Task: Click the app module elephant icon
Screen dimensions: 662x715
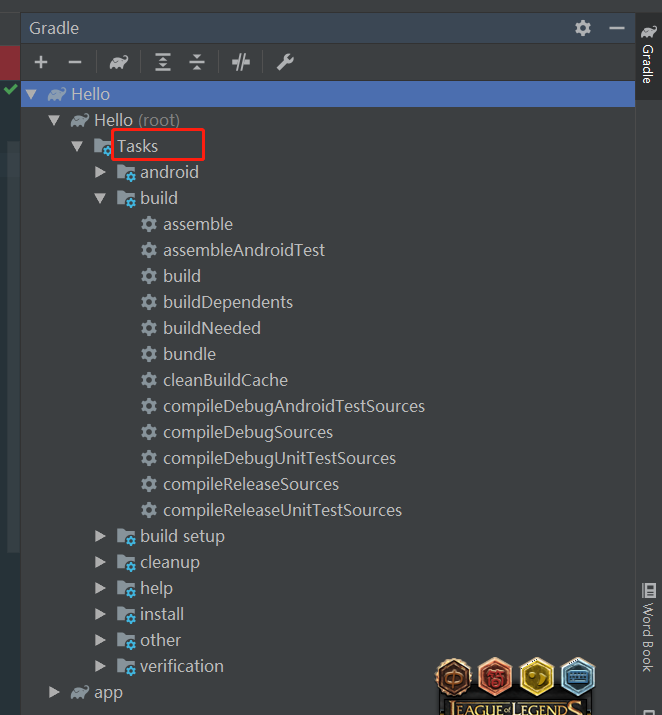Action: click(79, 692)
